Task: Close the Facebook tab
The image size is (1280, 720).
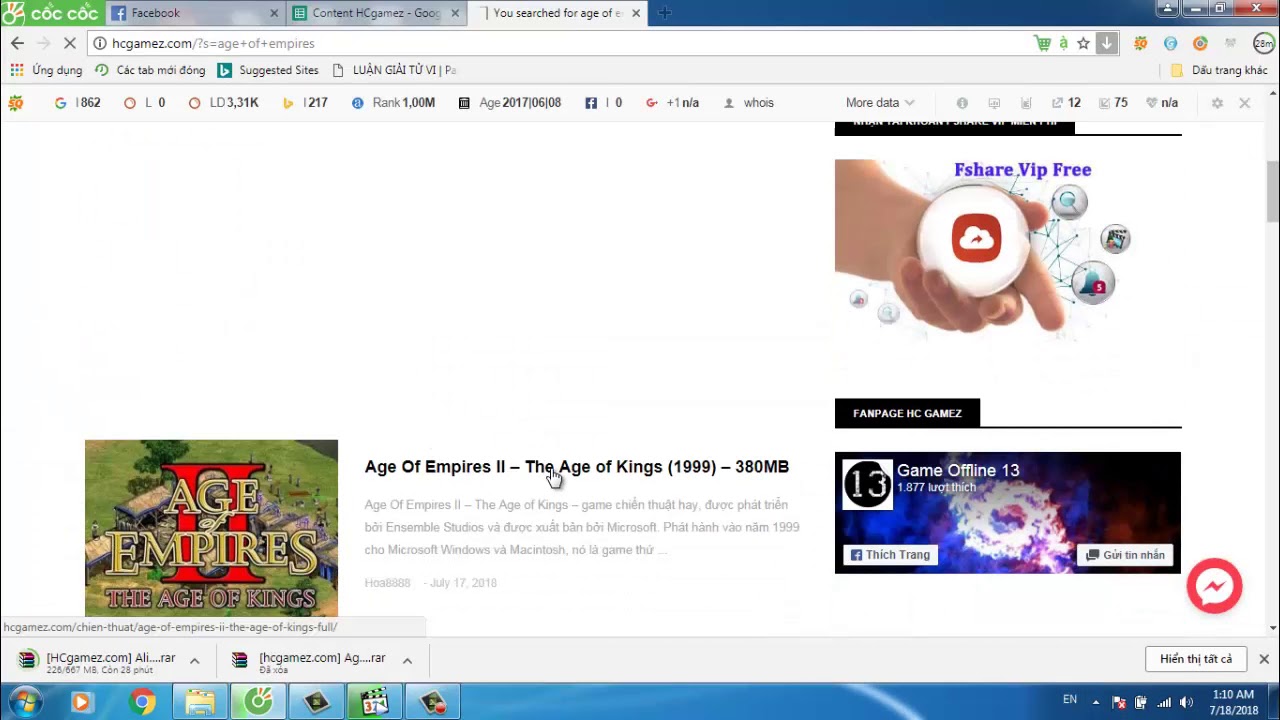Action: tap(274, 13)
